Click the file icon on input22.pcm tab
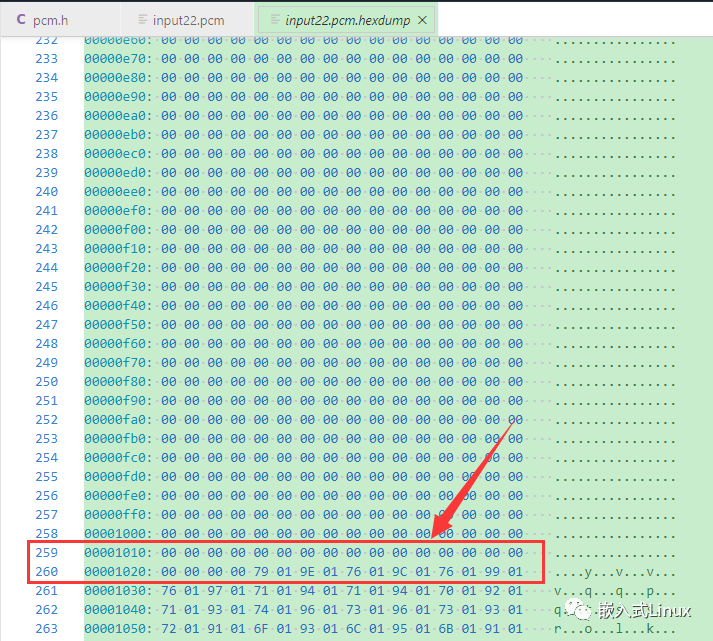This screenshot has width=713, height=641. click(x=143, y=20)
